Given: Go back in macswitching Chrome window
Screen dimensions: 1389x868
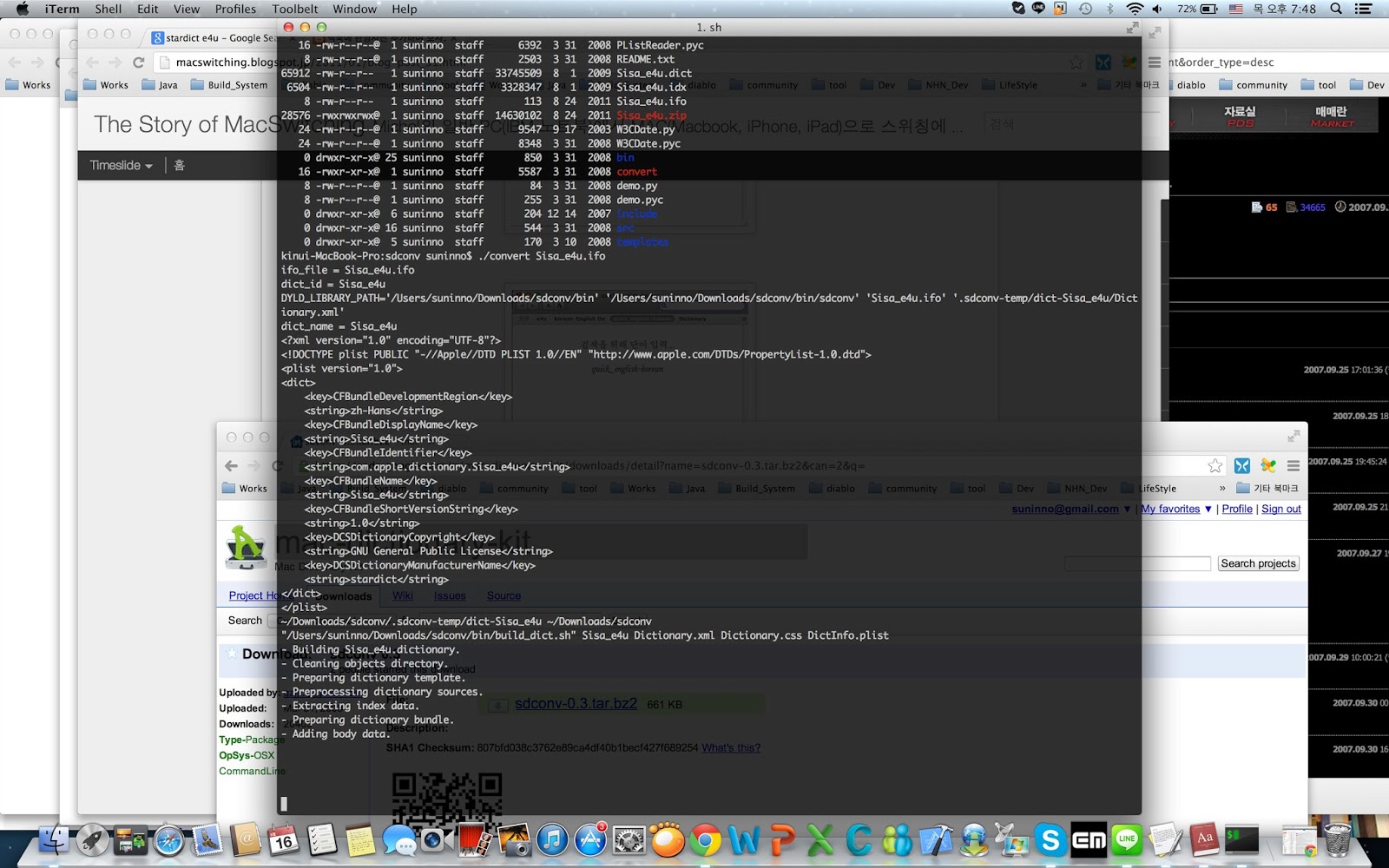Looking at the screenshot, I should pos(92,62).
